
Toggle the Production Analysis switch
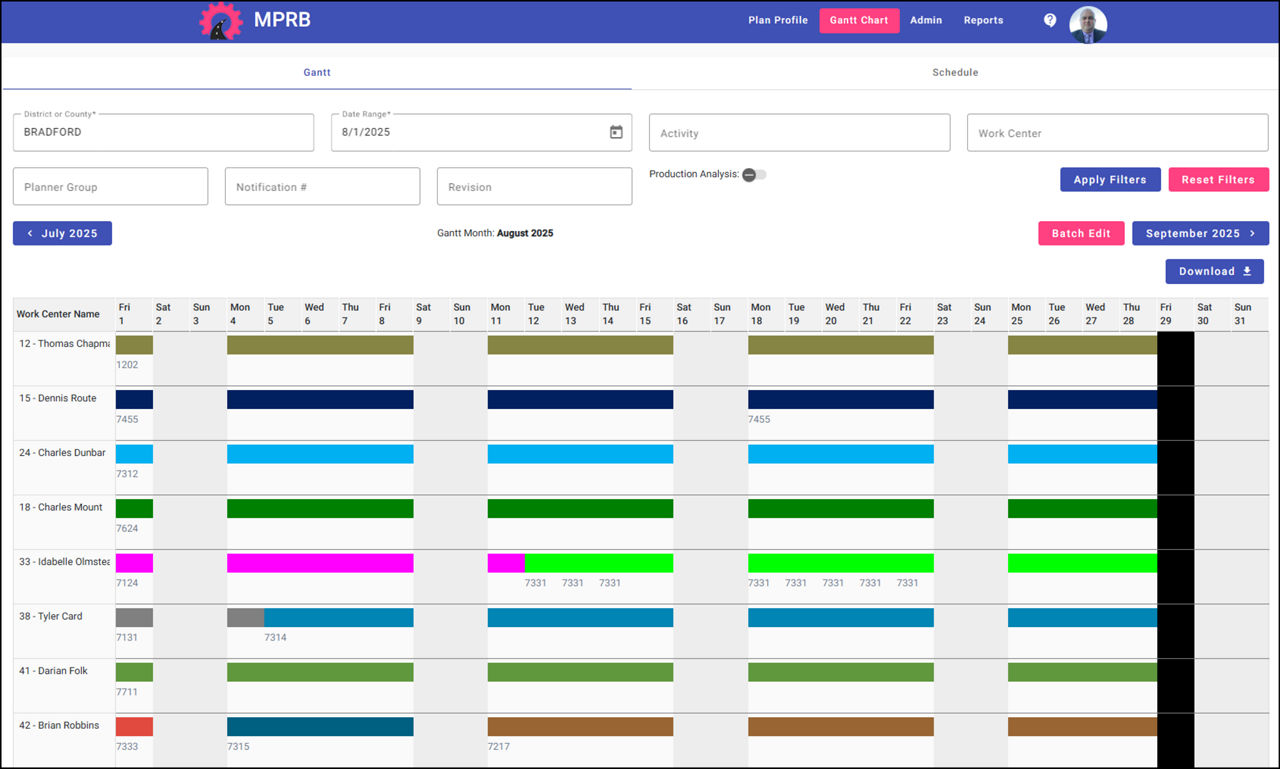pos(756,174)
